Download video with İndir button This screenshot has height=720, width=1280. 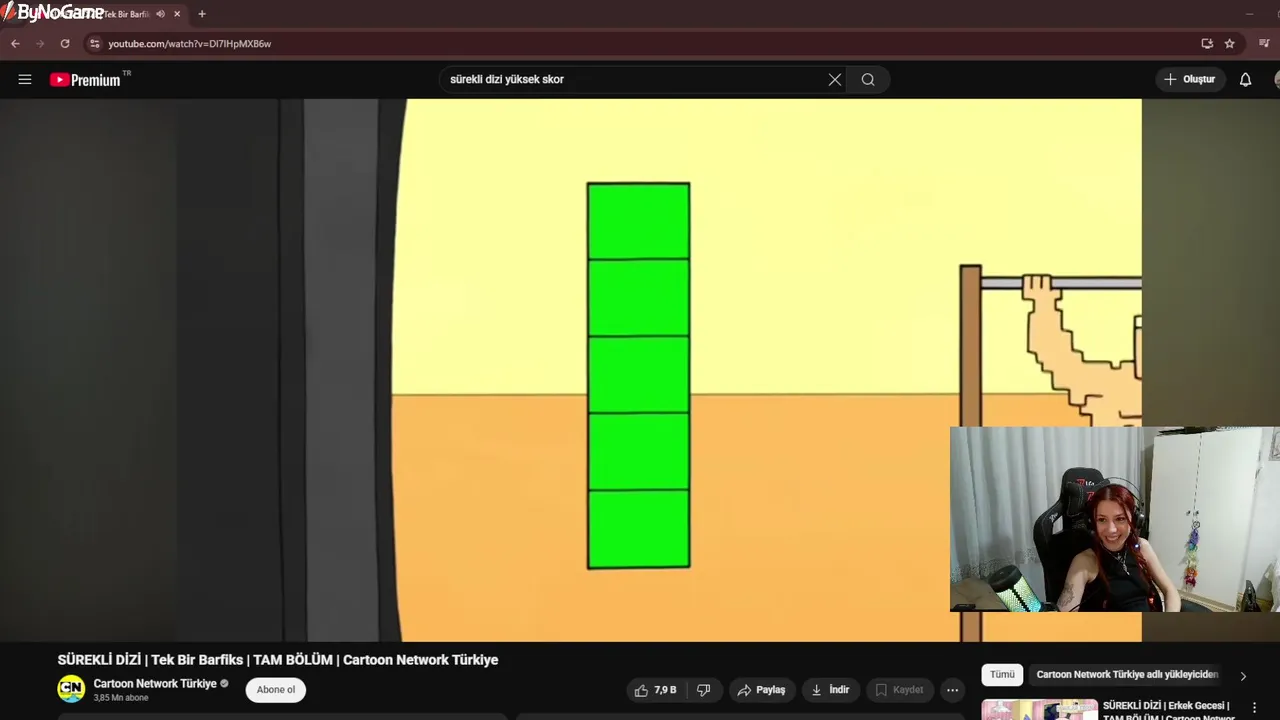830,690
